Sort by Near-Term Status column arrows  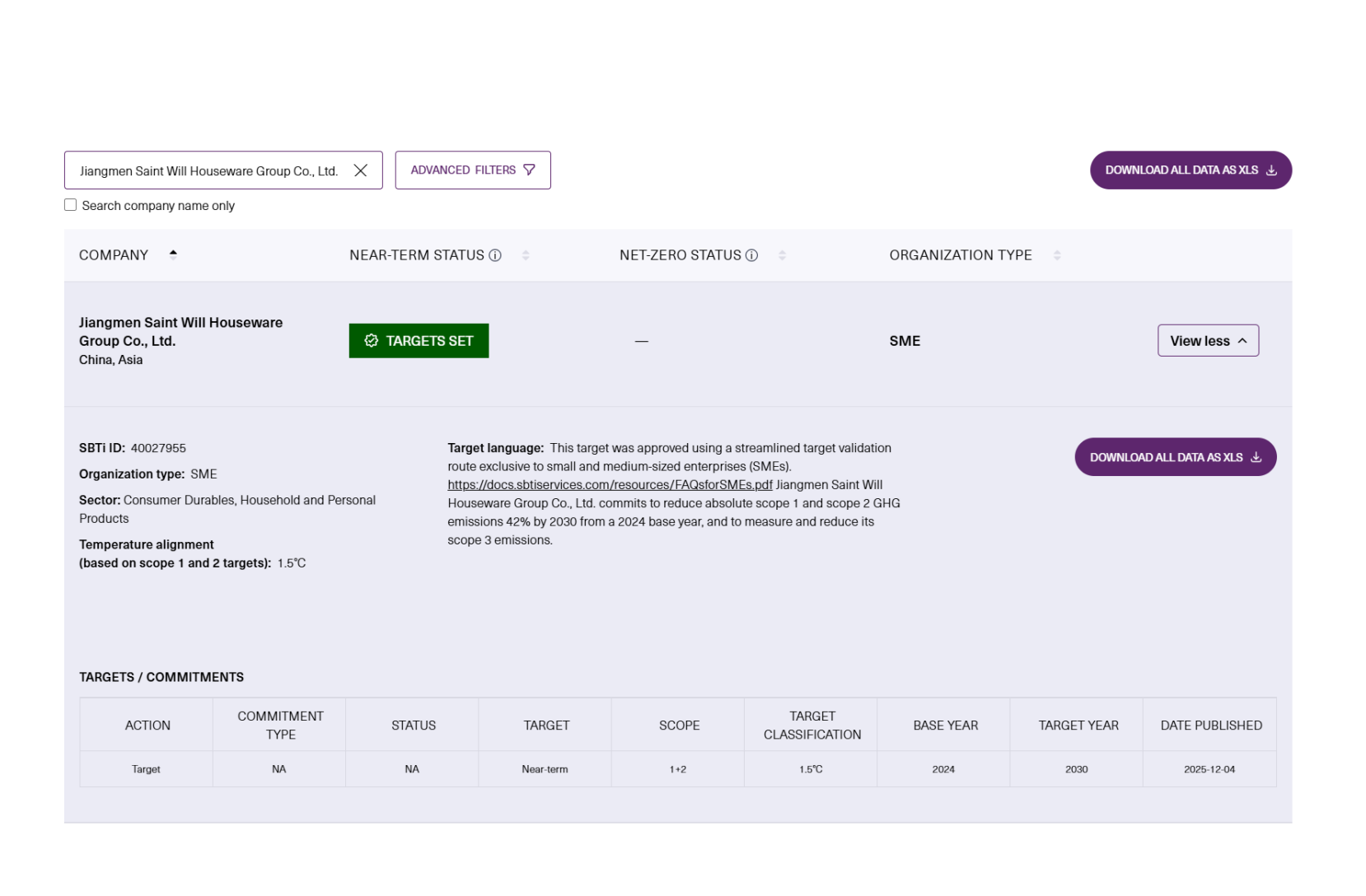(526, 255)
